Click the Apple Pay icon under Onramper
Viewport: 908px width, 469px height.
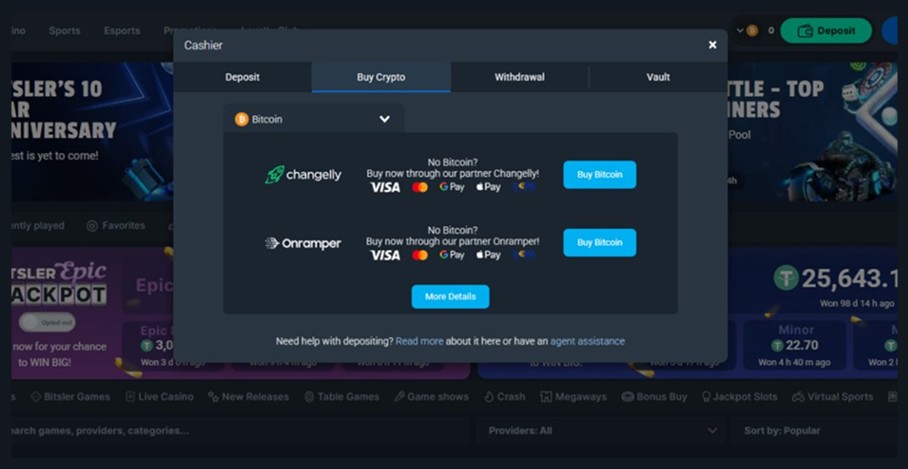pyautogui.click(x=488, y=255)
